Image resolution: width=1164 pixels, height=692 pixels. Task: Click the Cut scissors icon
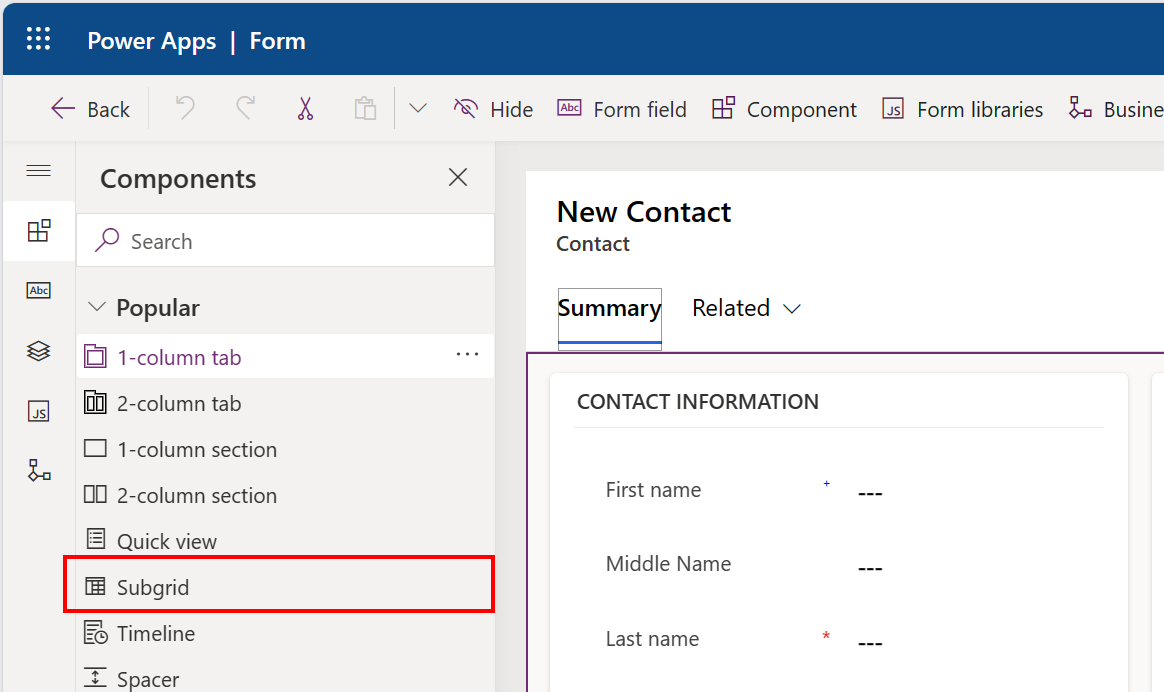[x=305, y=108]
